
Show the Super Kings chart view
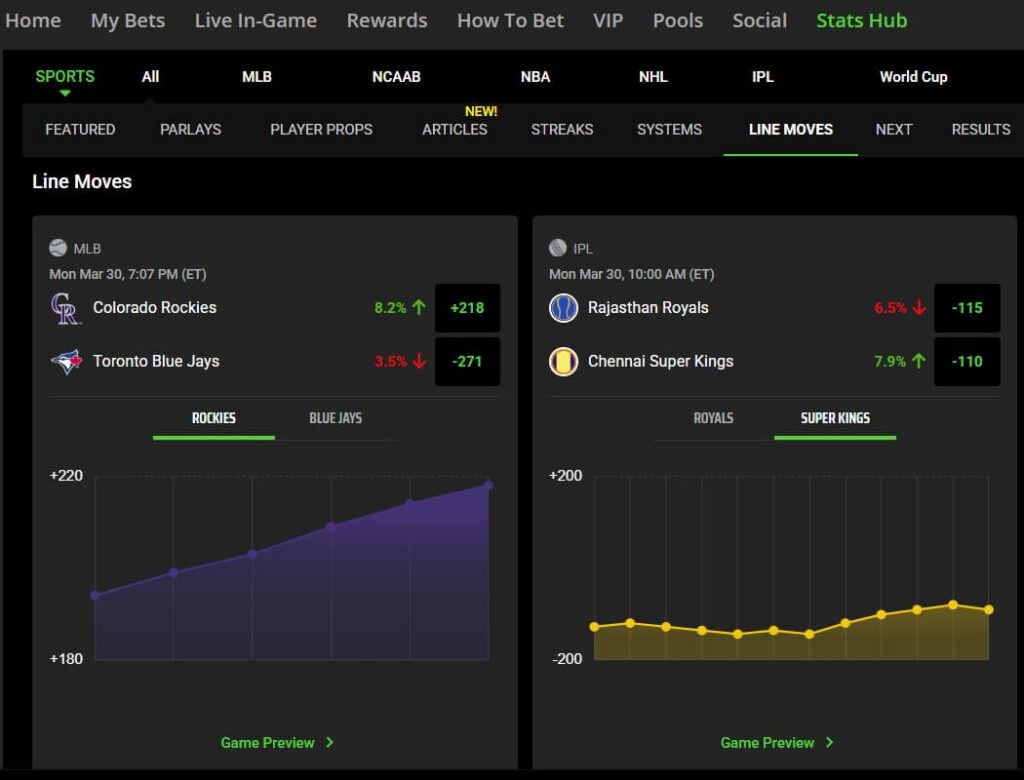pyautogui.click(x=834, y=420)
